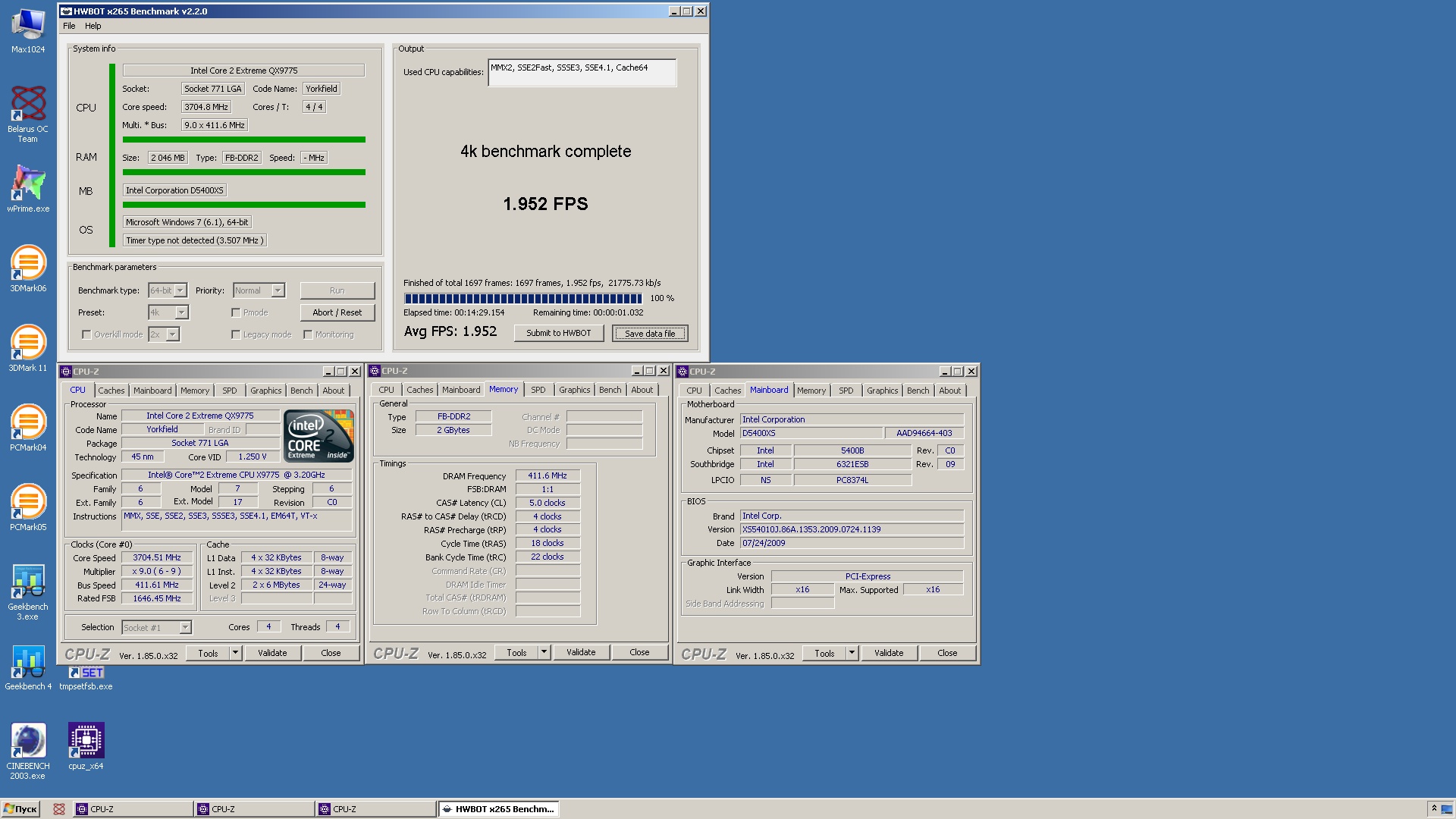
Task: Switch to first CPU-Z taskbar button
Action: 133,809
